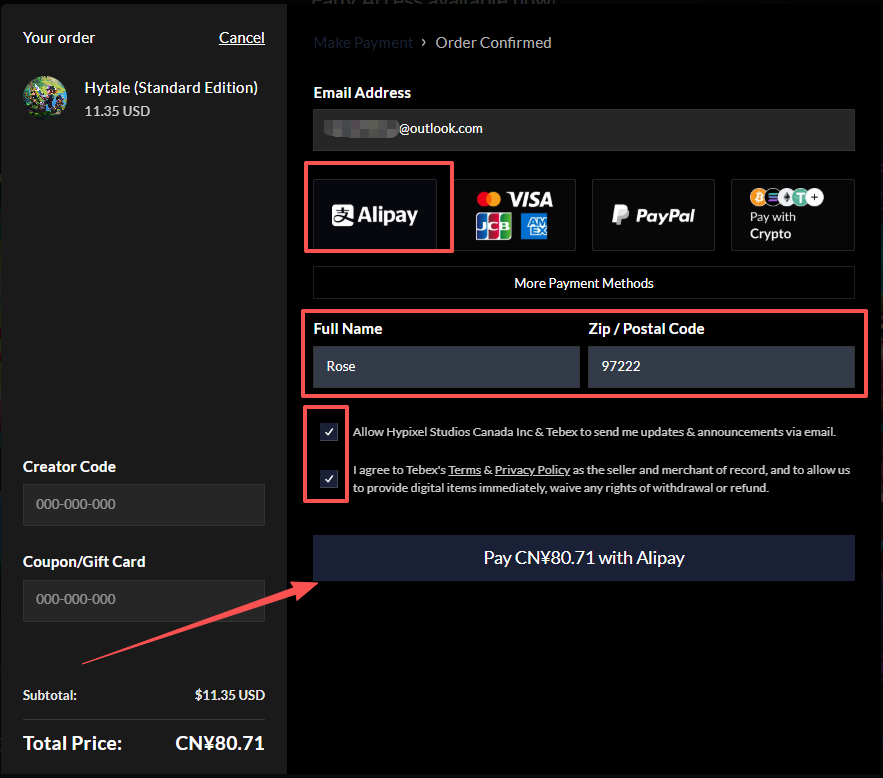Click the Order Confirmed breadcrumb
The image size is (883, 778).
(x=493, y=43)
